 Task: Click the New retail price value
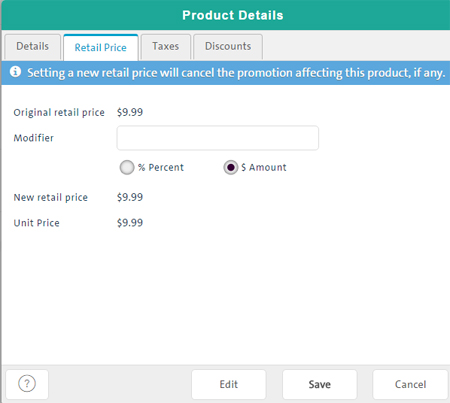(130, 197)
